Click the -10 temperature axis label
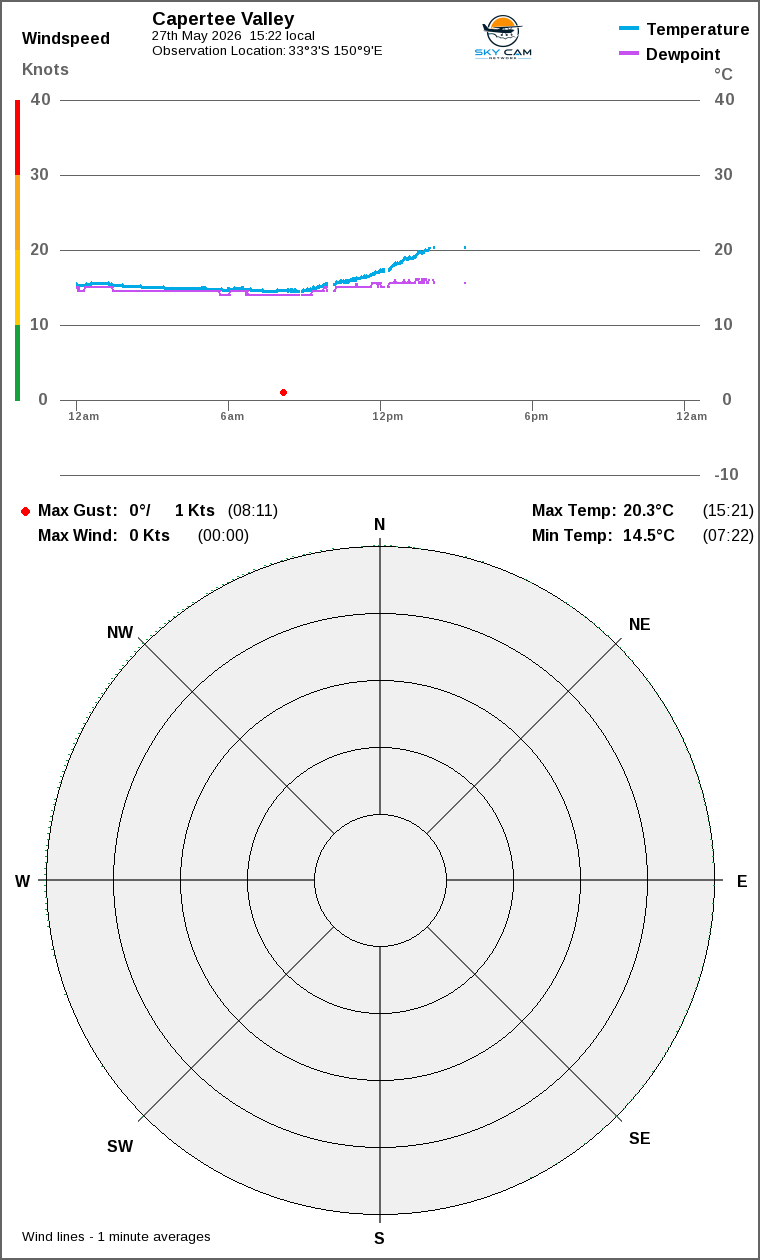Image resolution: width=760 pixels, height=1260 pixels. 727,475
